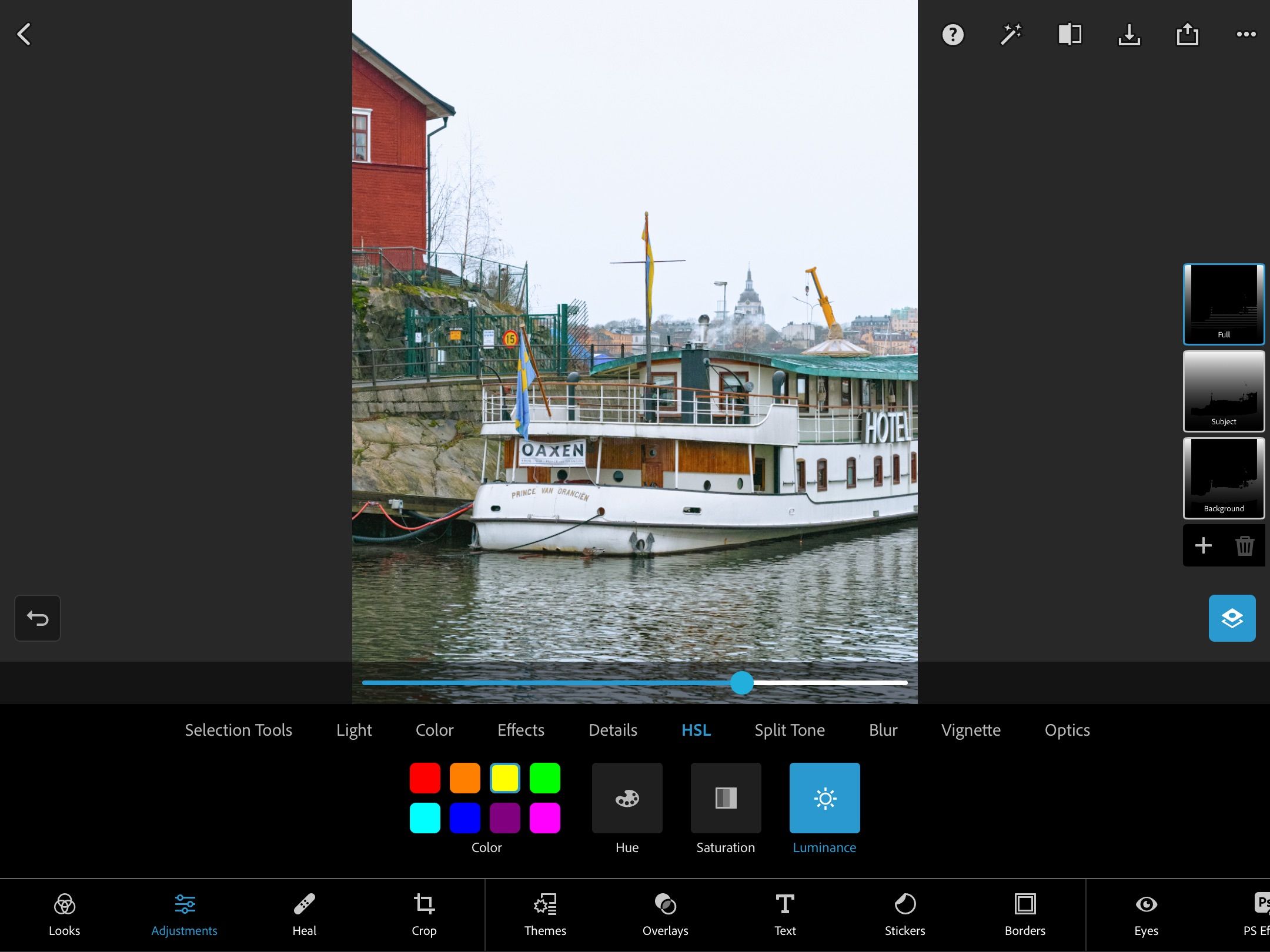
Task: Open the Eyes correction tool
Action: click(1145, 914)
